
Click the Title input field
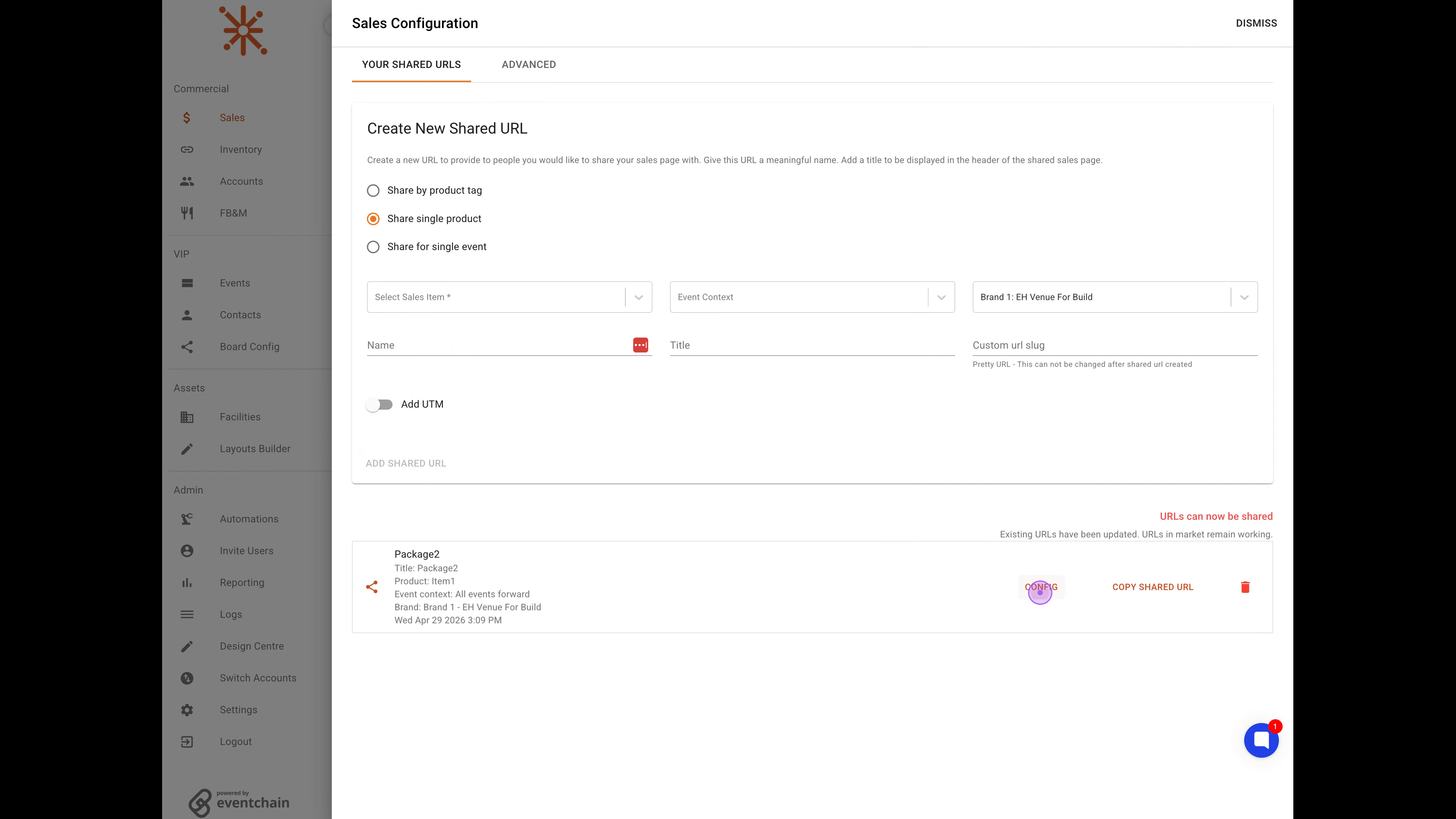pos(812,345)
